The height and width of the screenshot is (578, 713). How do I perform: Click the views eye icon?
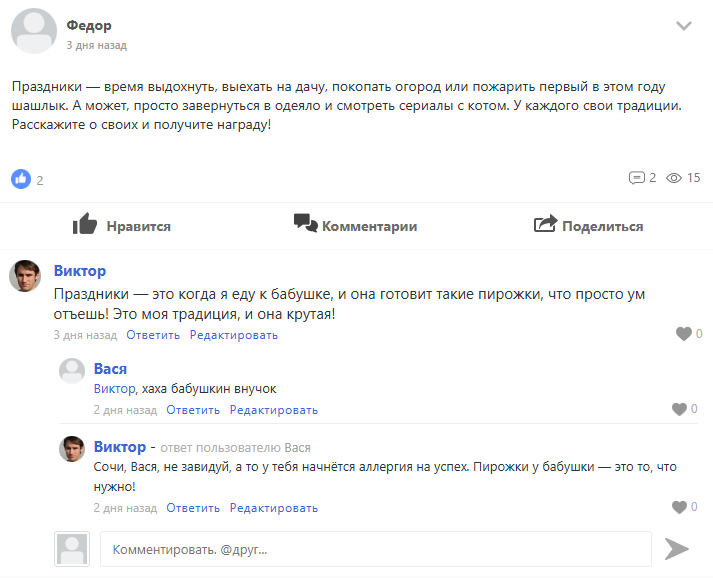pyautogui.click(x=673, y=178)
